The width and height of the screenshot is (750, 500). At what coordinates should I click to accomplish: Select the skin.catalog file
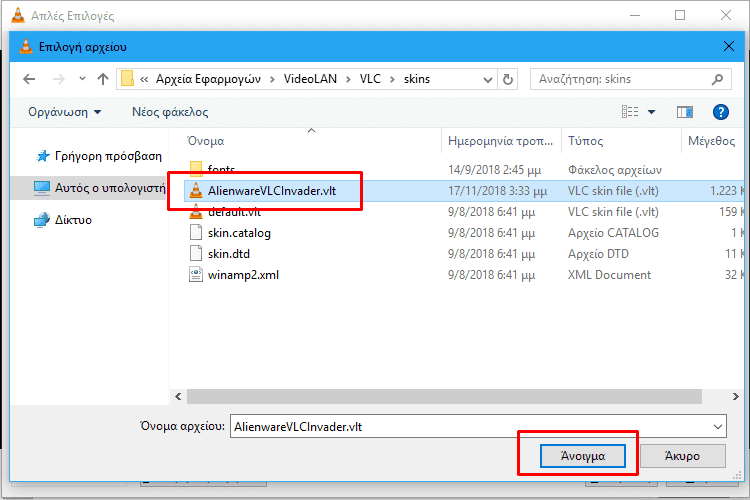(x=239, y=233)
